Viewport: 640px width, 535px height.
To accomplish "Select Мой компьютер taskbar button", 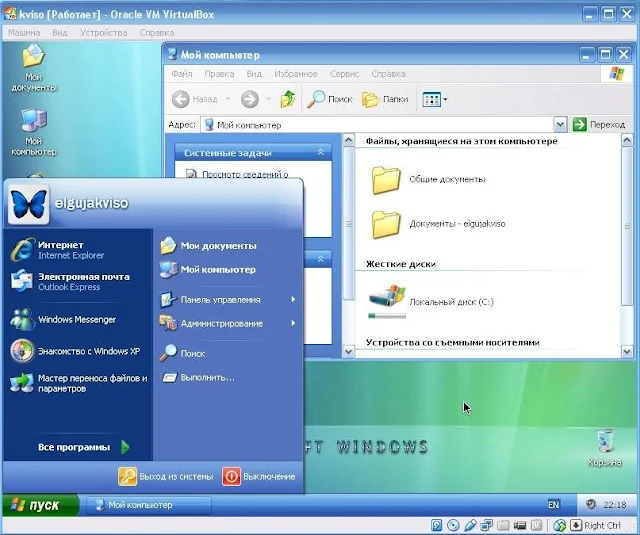I will click(149, 505).
